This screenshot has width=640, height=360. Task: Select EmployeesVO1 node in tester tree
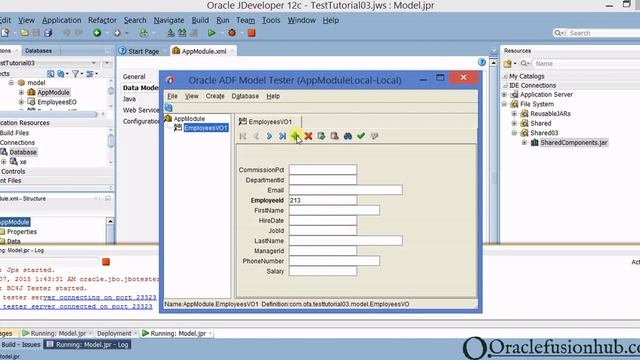point(206,128)
